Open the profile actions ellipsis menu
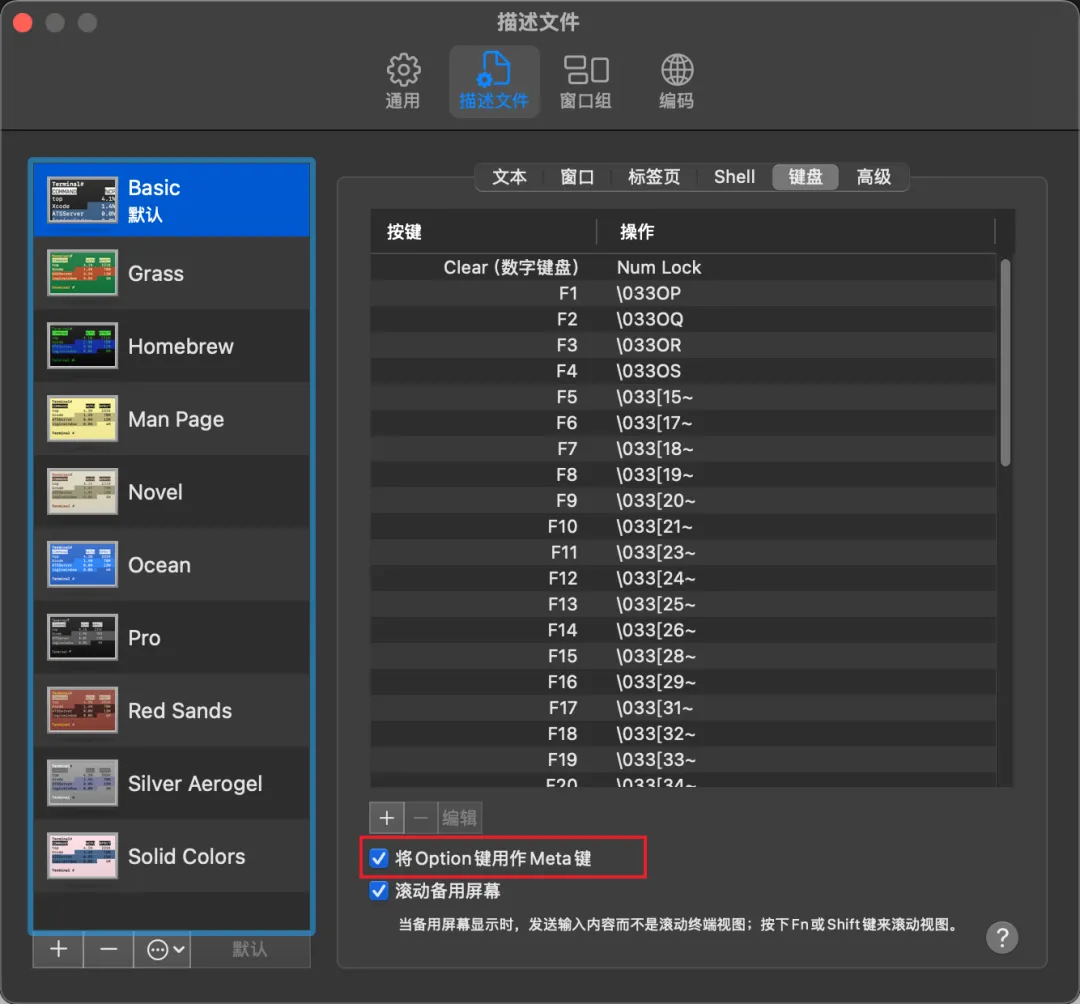The height and width of the screenshot is (1004, 1080). pyautogui.click(x=162, y=950)
